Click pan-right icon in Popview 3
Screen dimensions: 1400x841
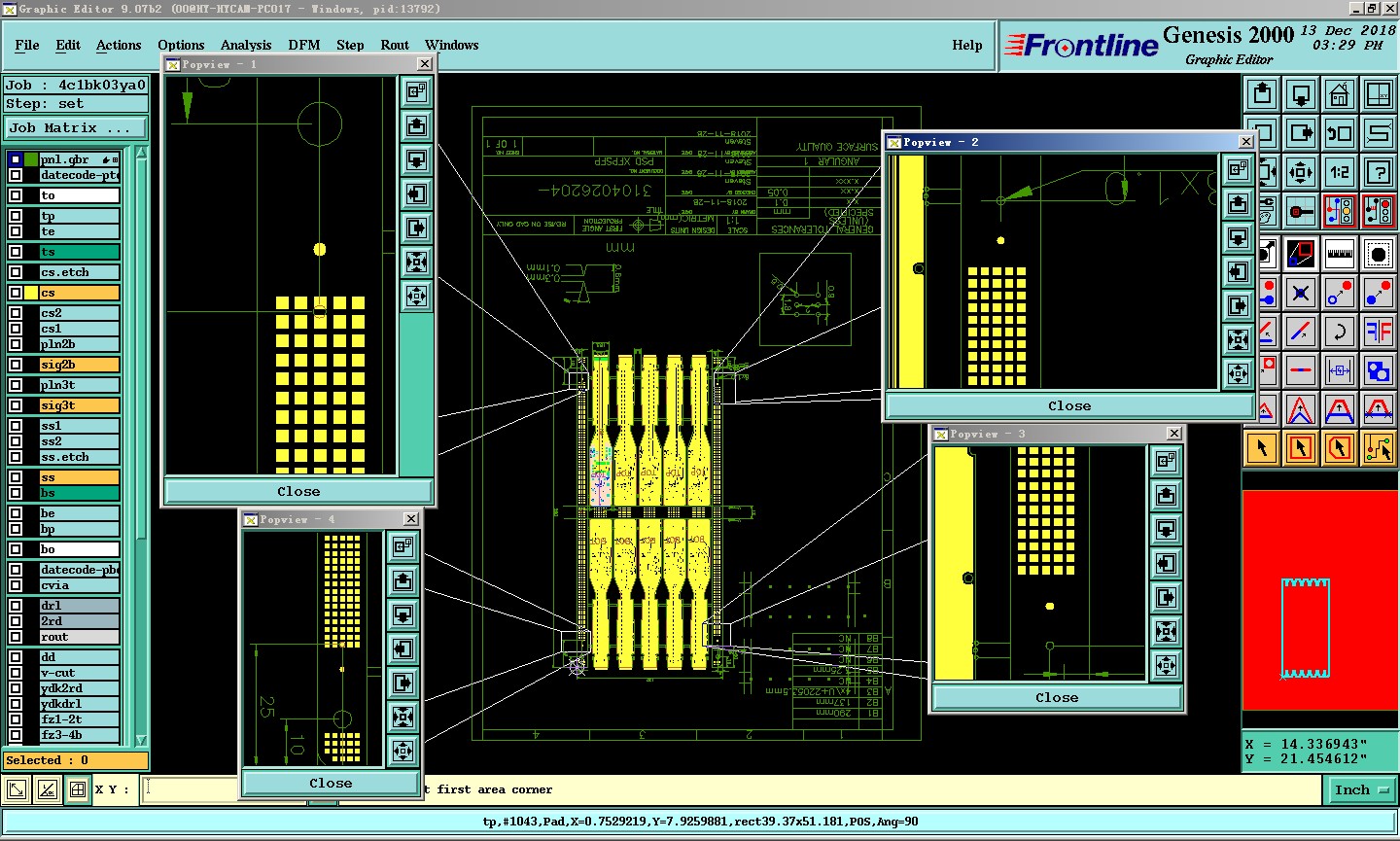pos(1167,597)
